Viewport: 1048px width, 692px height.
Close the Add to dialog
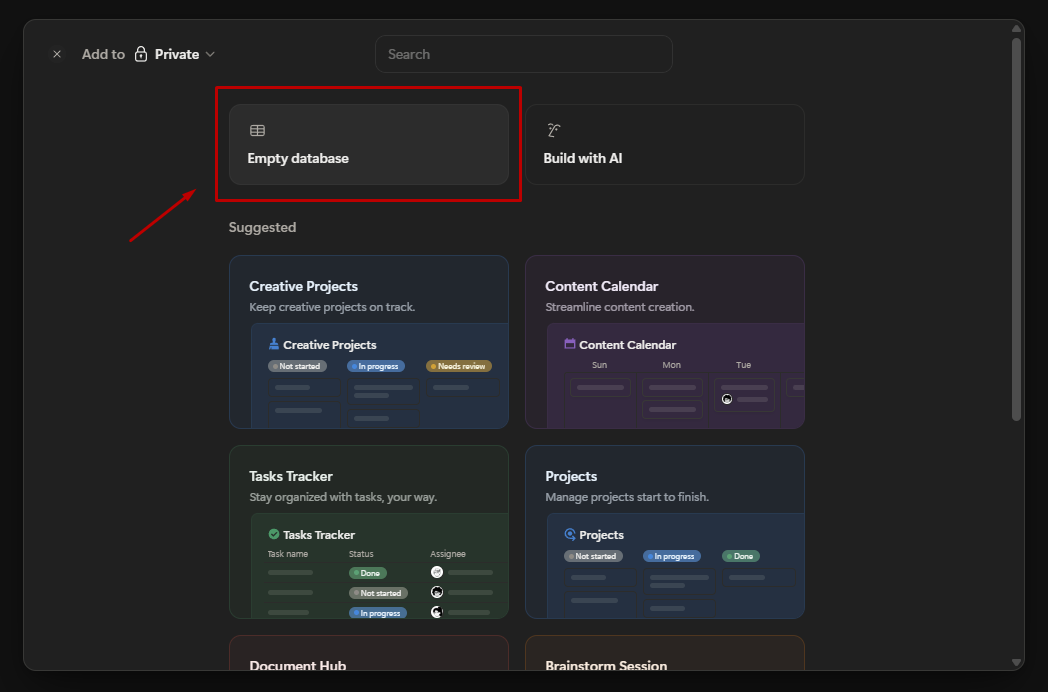pyautogui.click(x=57, y=54)
